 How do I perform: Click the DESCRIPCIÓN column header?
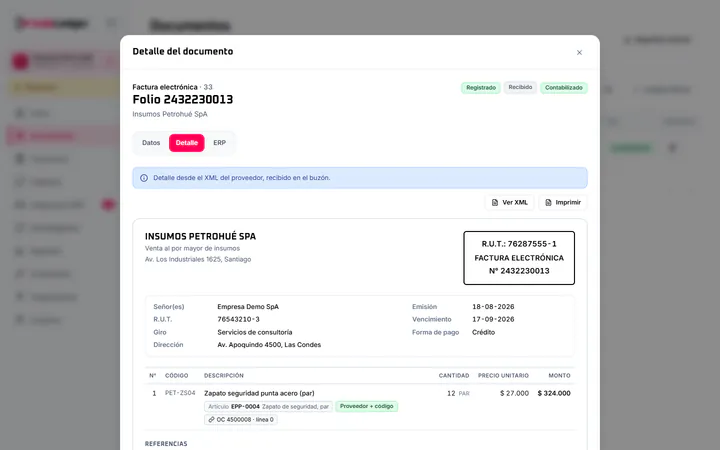224,376
